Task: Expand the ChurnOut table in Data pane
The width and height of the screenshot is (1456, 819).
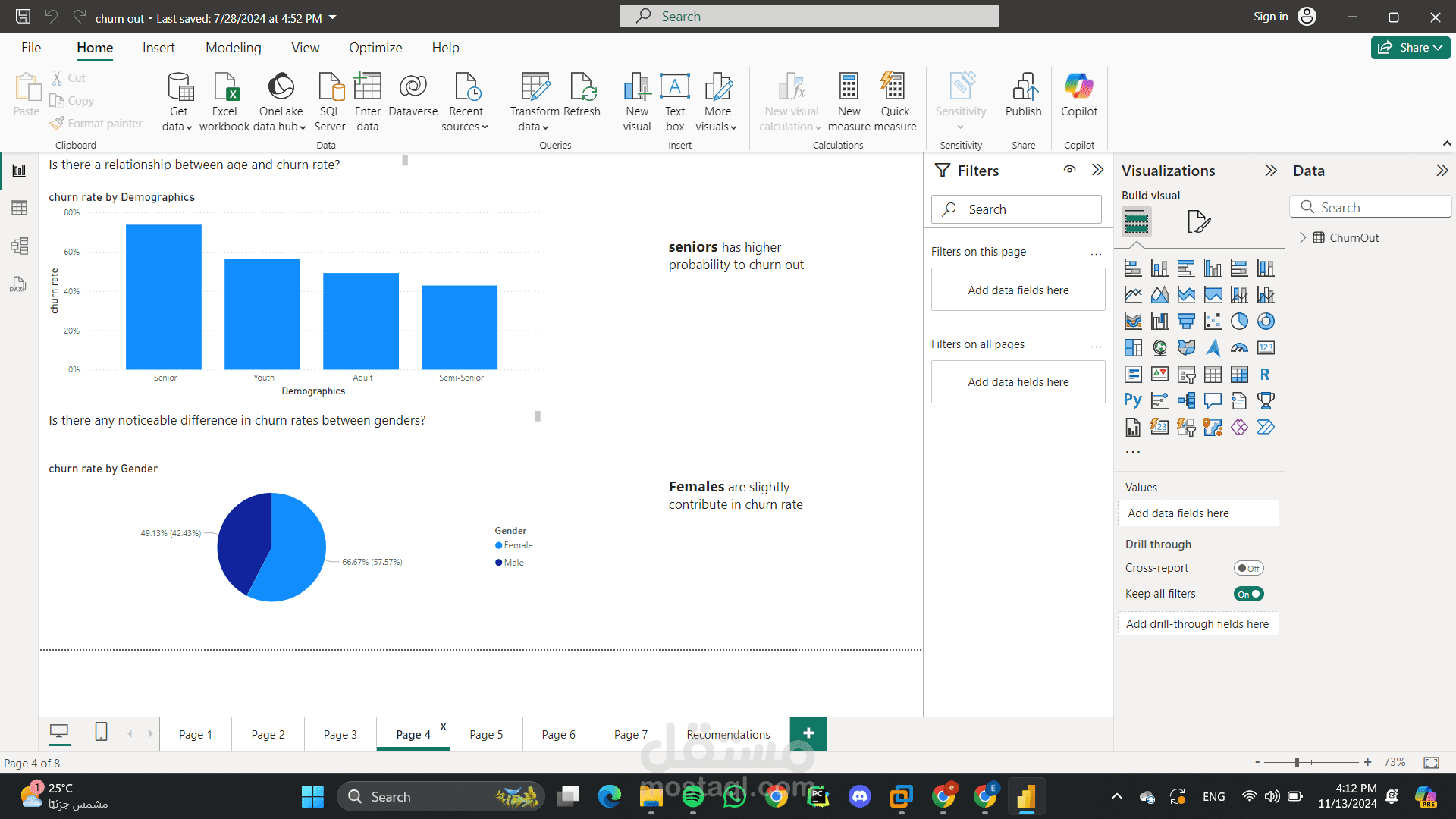Action: tap(1303, 237)
